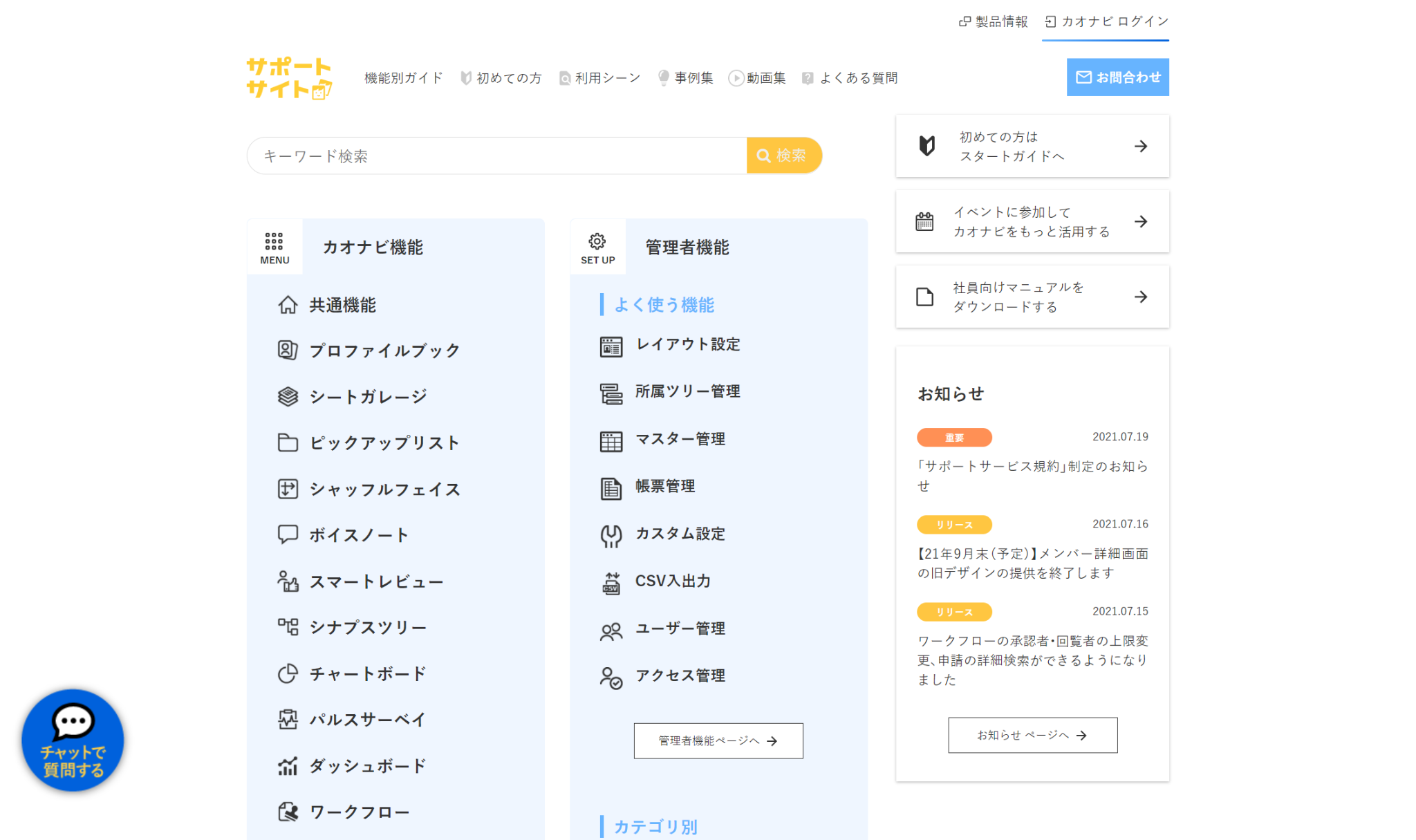Click the カスタム設定 wrench icon
Viewport: 1416px width, 840px height.
point(611,536)
